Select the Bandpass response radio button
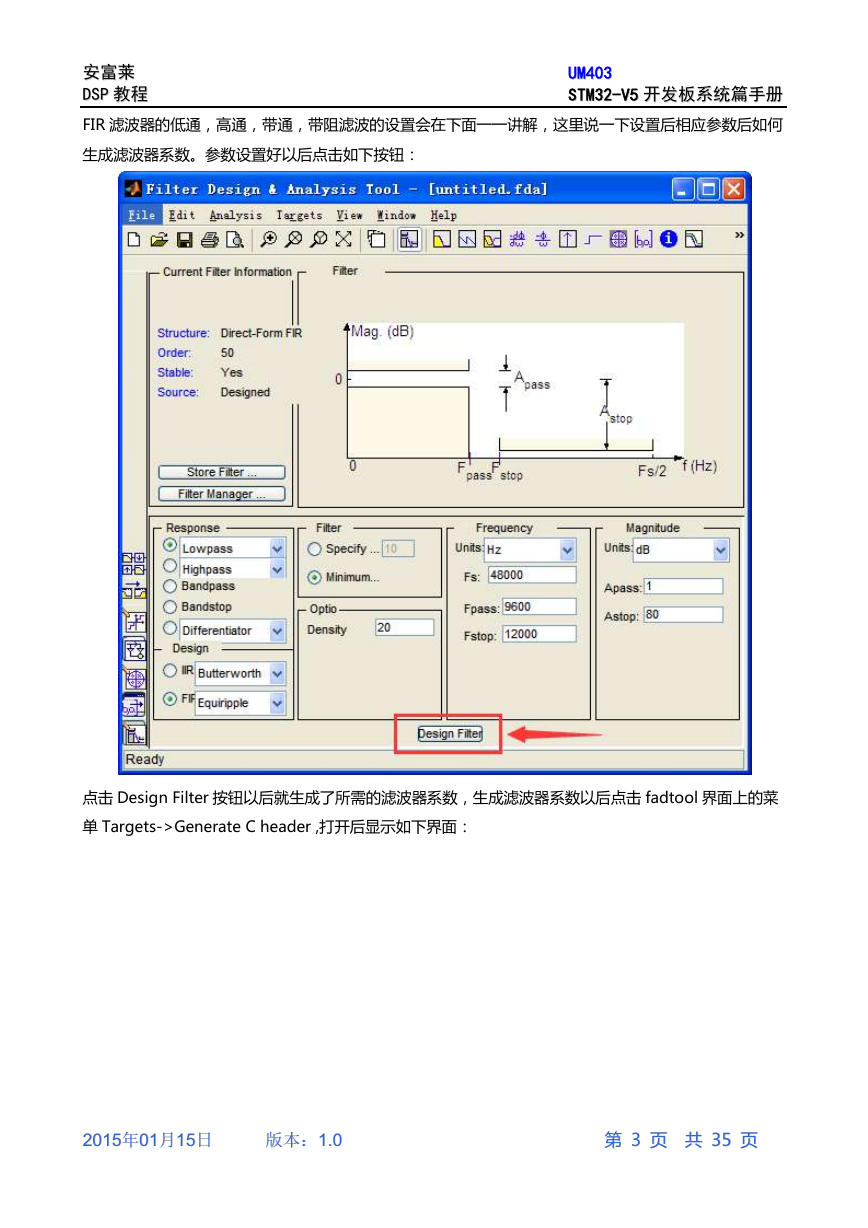Screen dimensions: 868x1228 tap(170, 586)
